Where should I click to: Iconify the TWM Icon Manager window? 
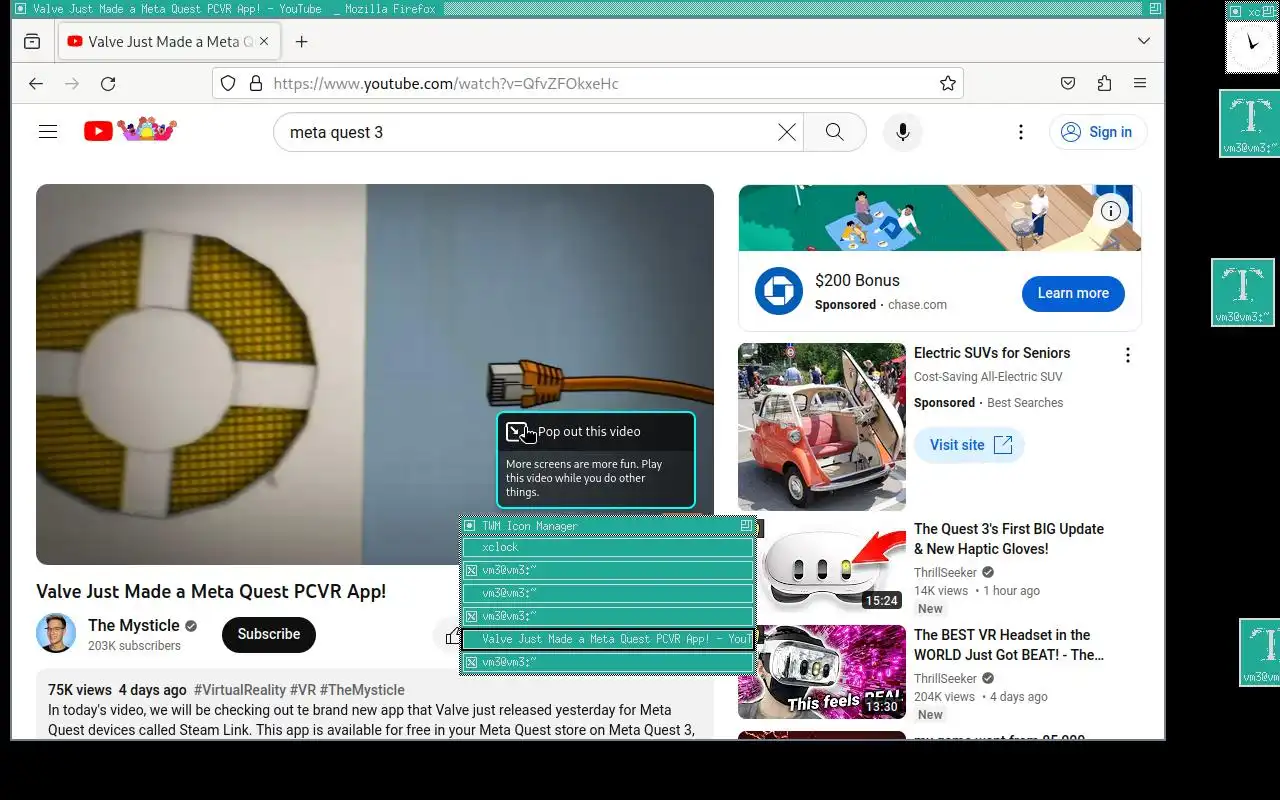coord(469,525)
